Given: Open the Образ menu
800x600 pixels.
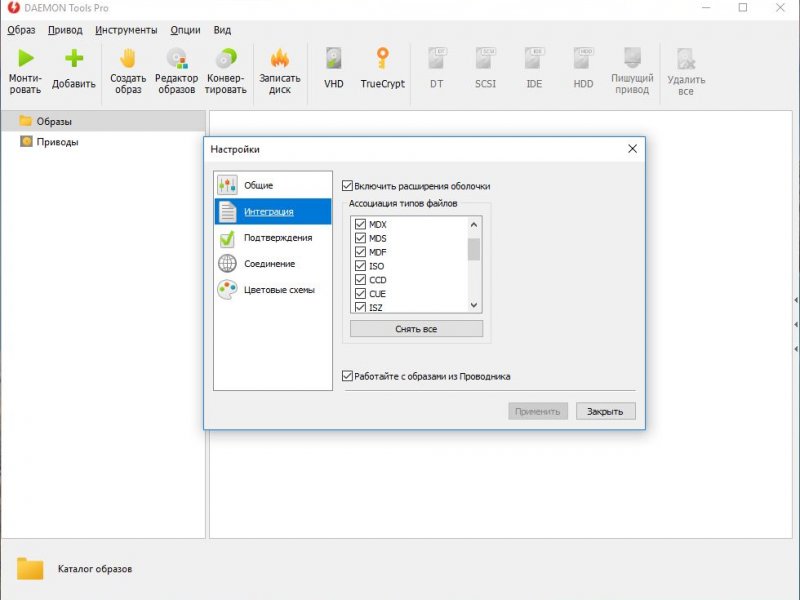Looking at the screenshot, I should 21,30.
